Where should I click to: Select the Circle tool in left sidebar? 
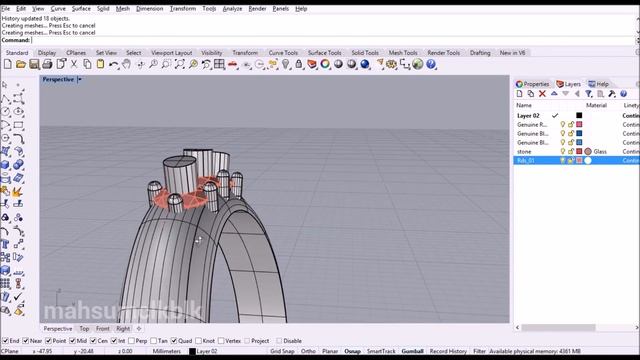[x=5, y=111]
